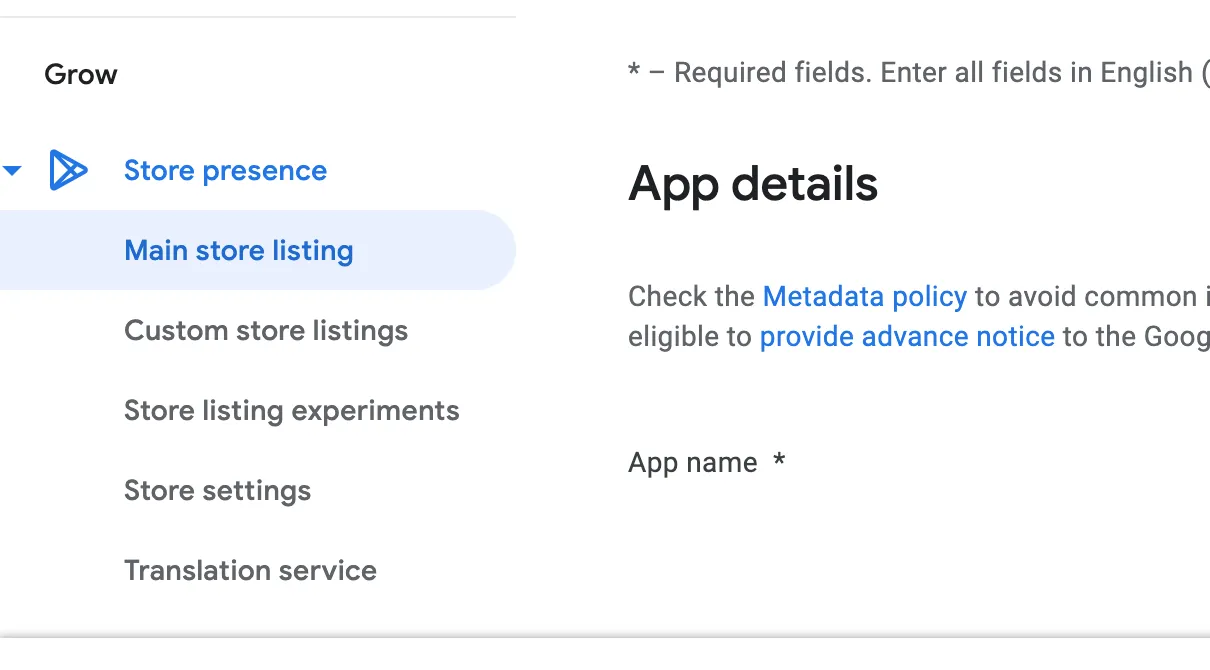Open Translation service page
Image resolution: width=1210 pixels, height=670 pixels.
click(x=250, y=571)
